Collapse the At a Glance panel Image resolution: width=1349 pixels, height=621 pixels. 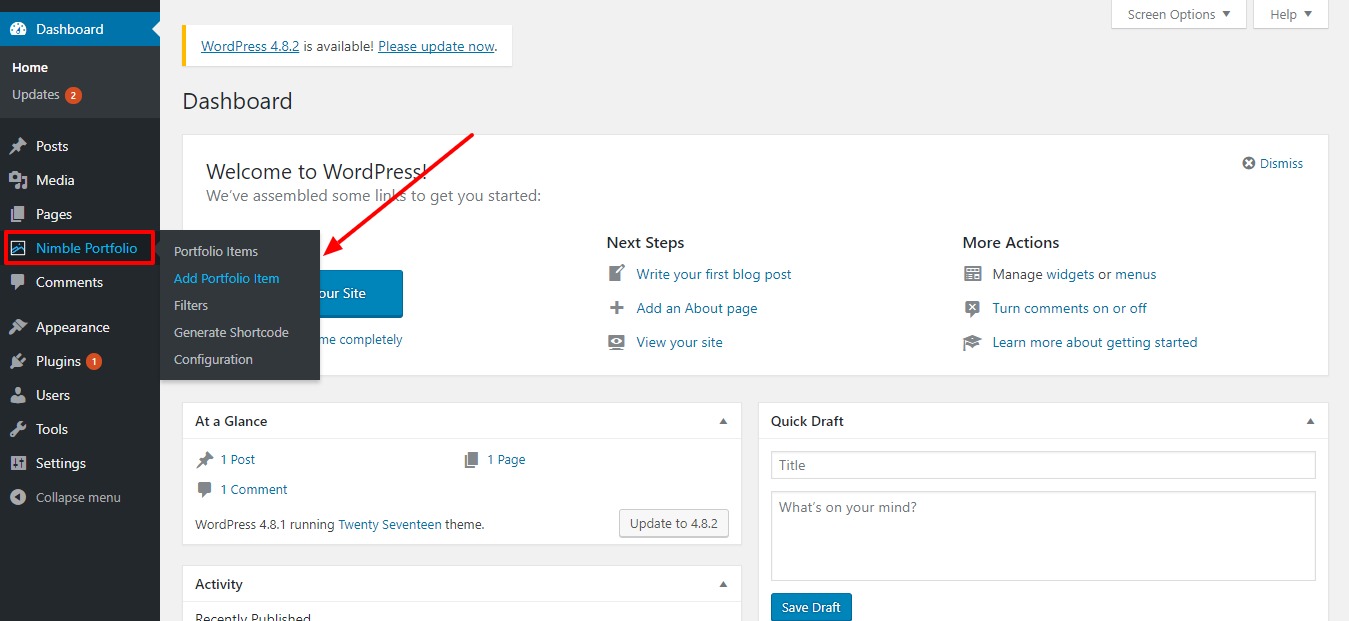pyautogui.click(x=723, y=421)
